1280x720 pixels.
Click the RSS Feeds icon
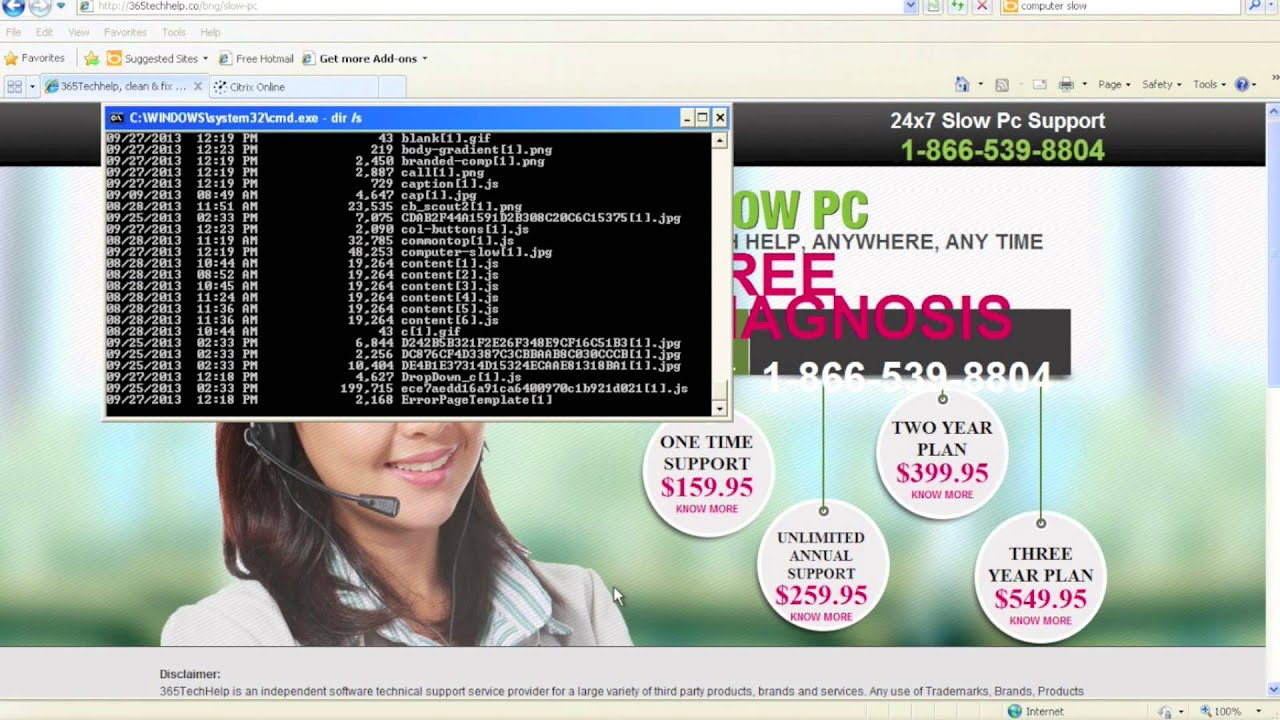pos(1002,85)
